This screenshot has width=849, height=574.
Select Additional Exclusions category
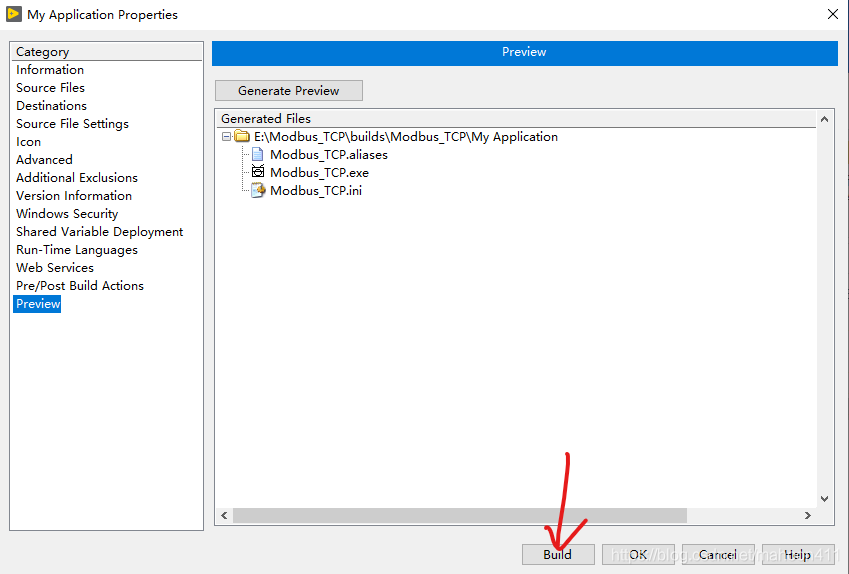click(77, 178)
